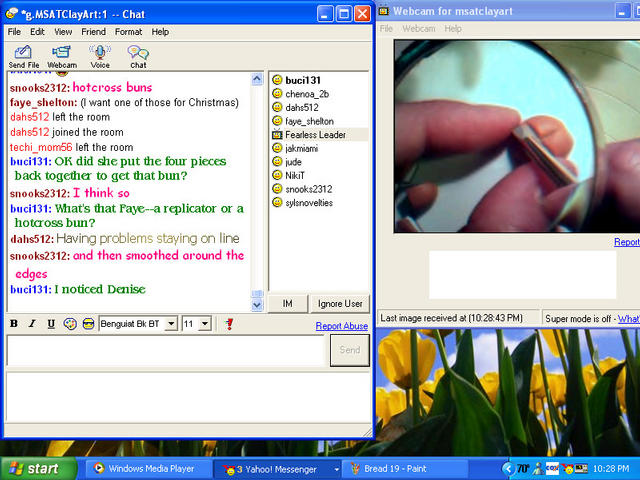
Task: Click the What's link next to Super mode
Action: (629, 319)
